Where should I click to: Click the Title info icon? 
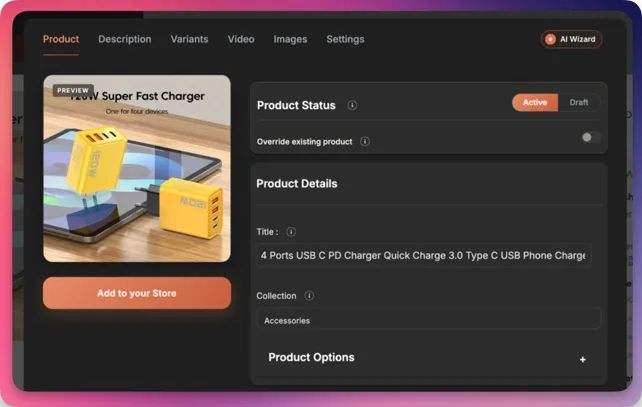(x=291, y=232)
